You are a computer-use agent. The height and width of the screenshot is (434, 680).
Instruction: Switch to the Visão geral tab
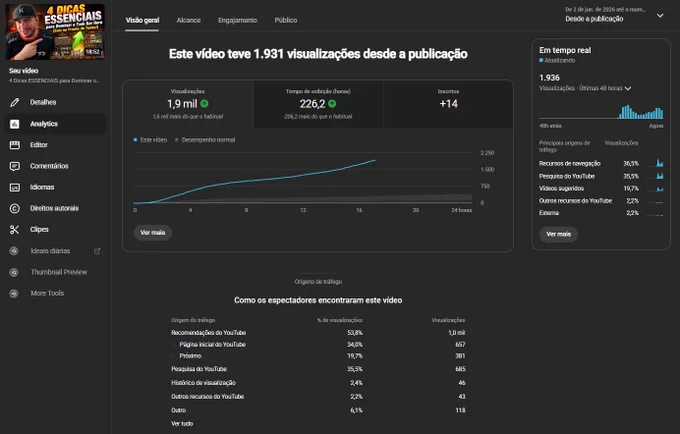[x=142, y=20]
